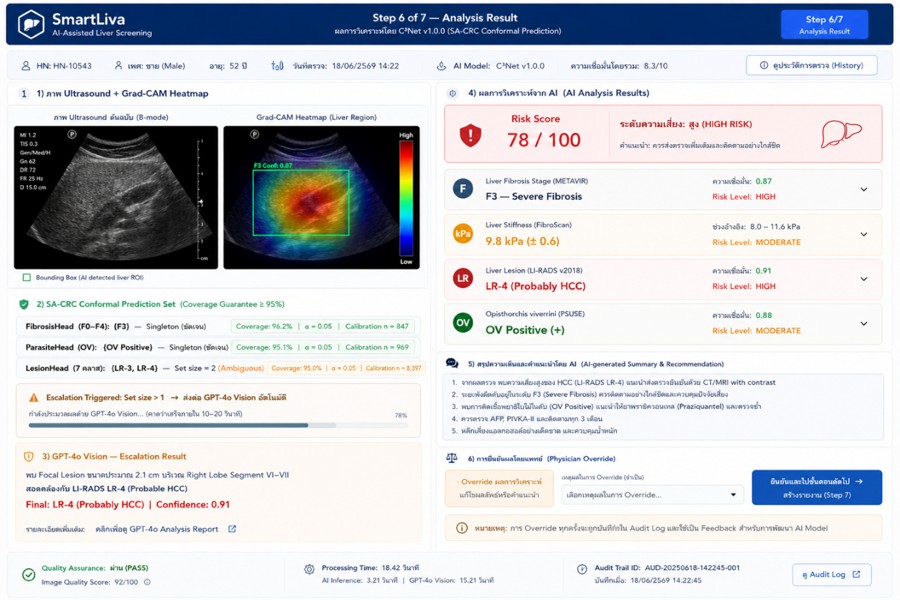Click the GPT-4o Vision escalation progress bar

[x=218, y=425]
